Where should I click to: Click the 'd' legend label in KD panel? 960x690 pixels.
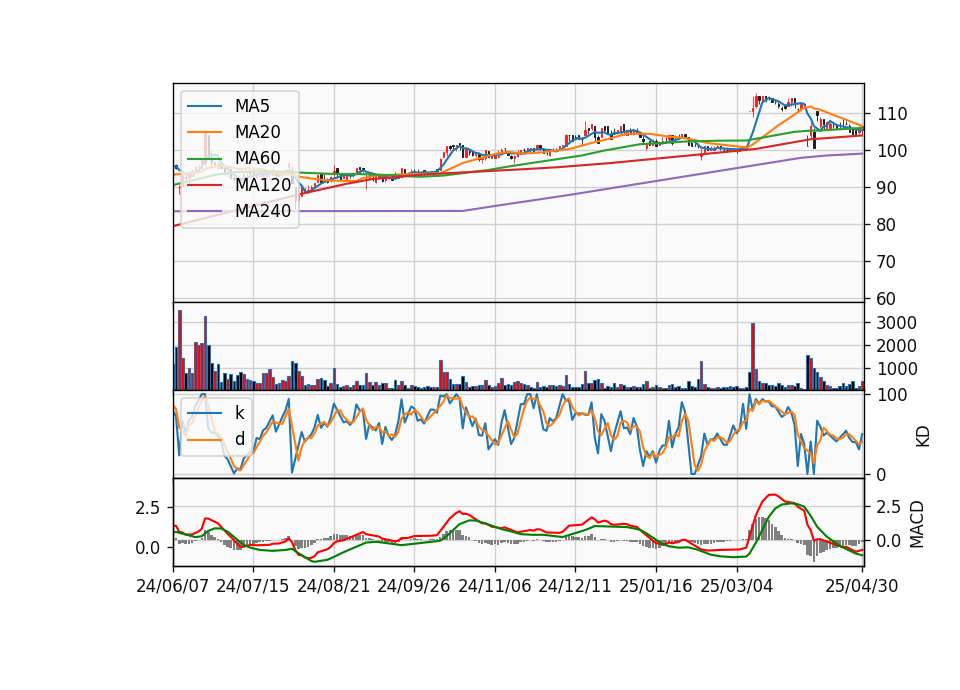pos(239,439)
